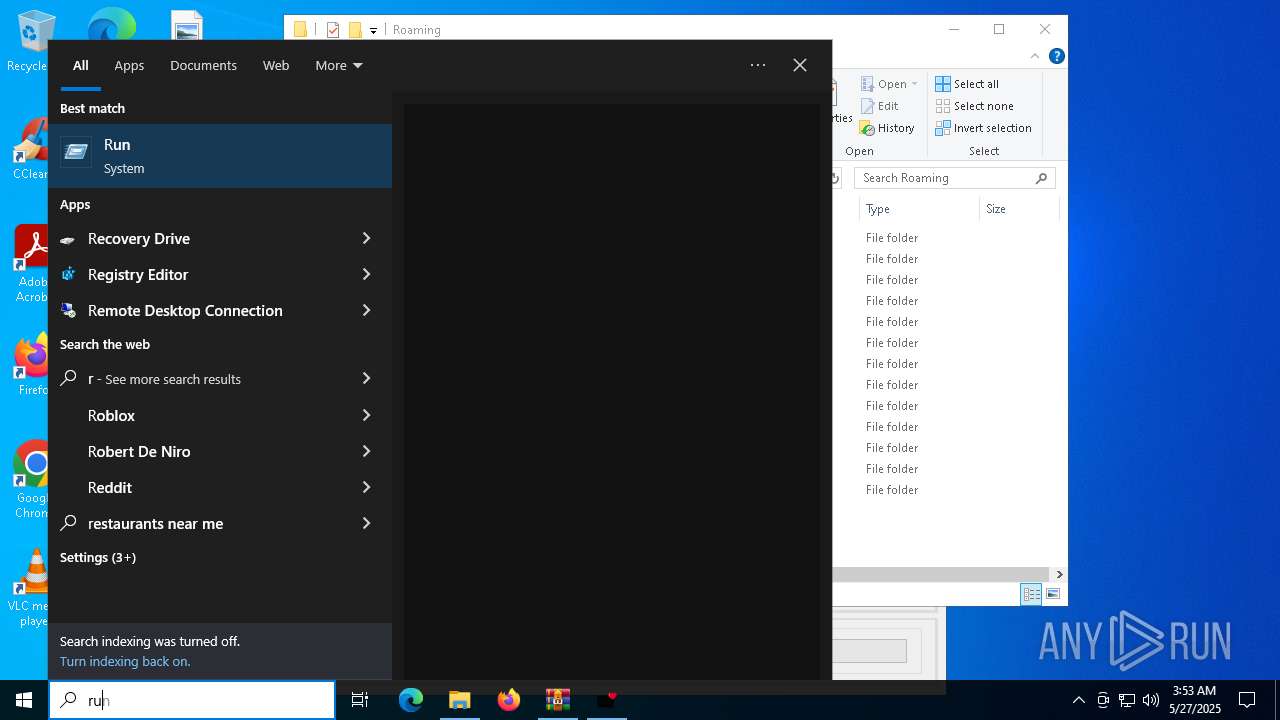Expand Recovery Drive result chevron
The image size is (1280, 720).
[x=366, y=239]
